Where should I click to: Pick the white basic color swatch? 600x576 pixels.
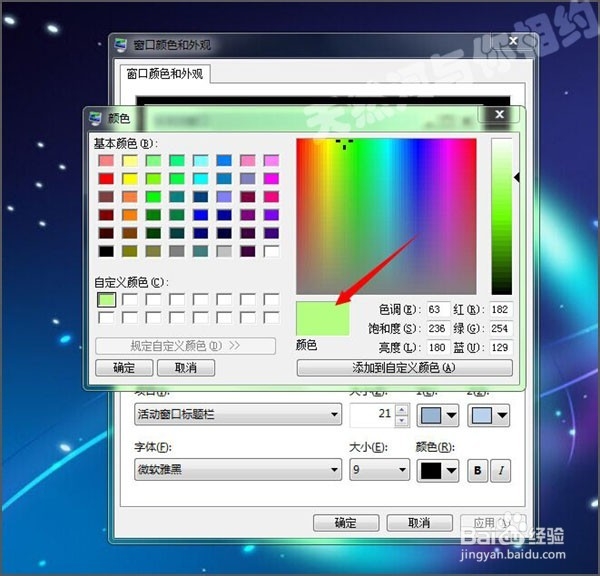(271, 251)
